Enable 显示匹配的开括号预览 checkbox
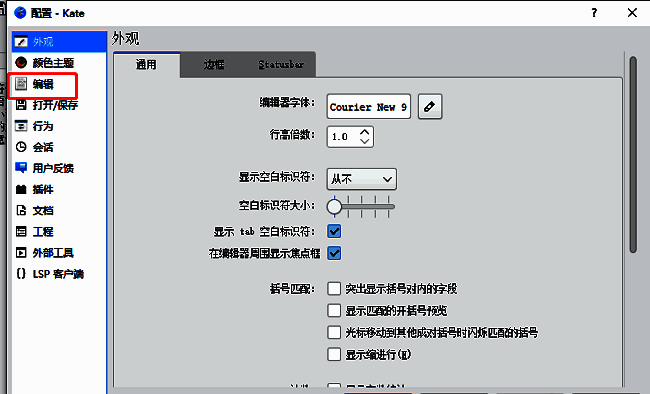This screenshot has width=650, height=394. [x=334, y=310]
